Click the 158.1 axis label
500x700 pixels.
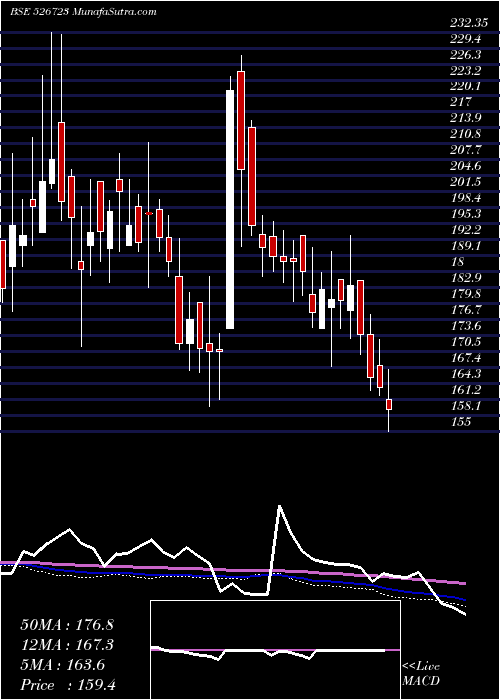coord(465,405)
